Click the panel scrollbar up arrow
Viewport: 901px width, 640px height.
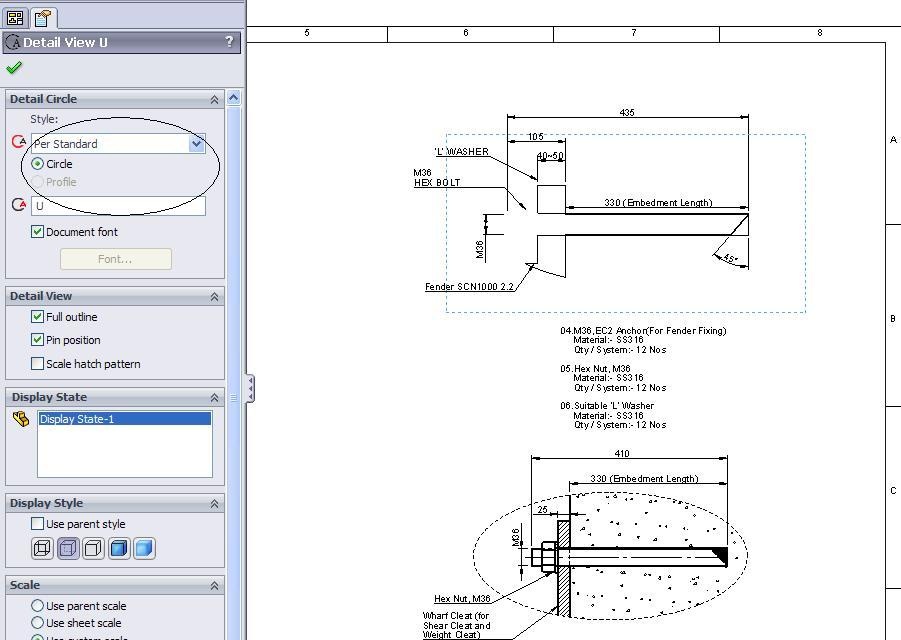[233, 98]
